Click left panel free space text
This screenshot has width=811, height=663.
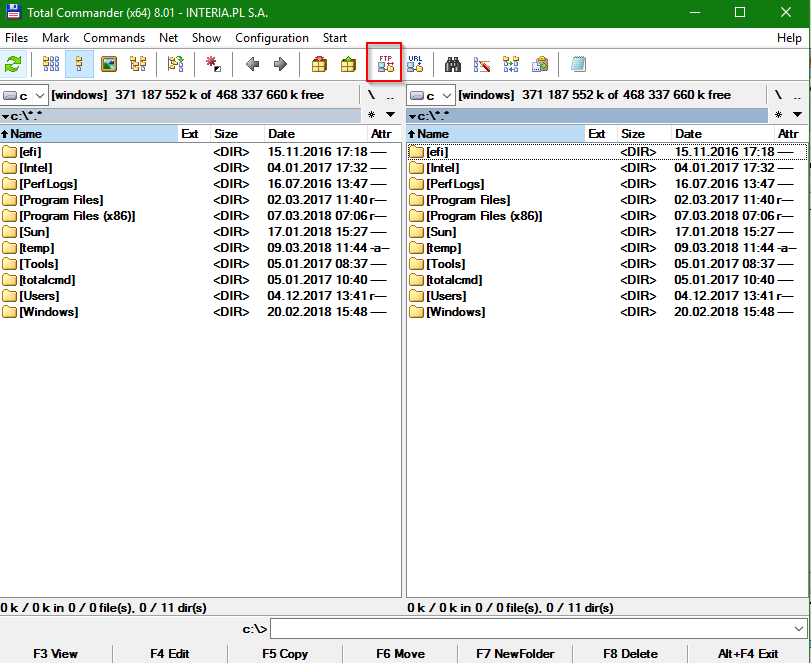click(219, 95)
